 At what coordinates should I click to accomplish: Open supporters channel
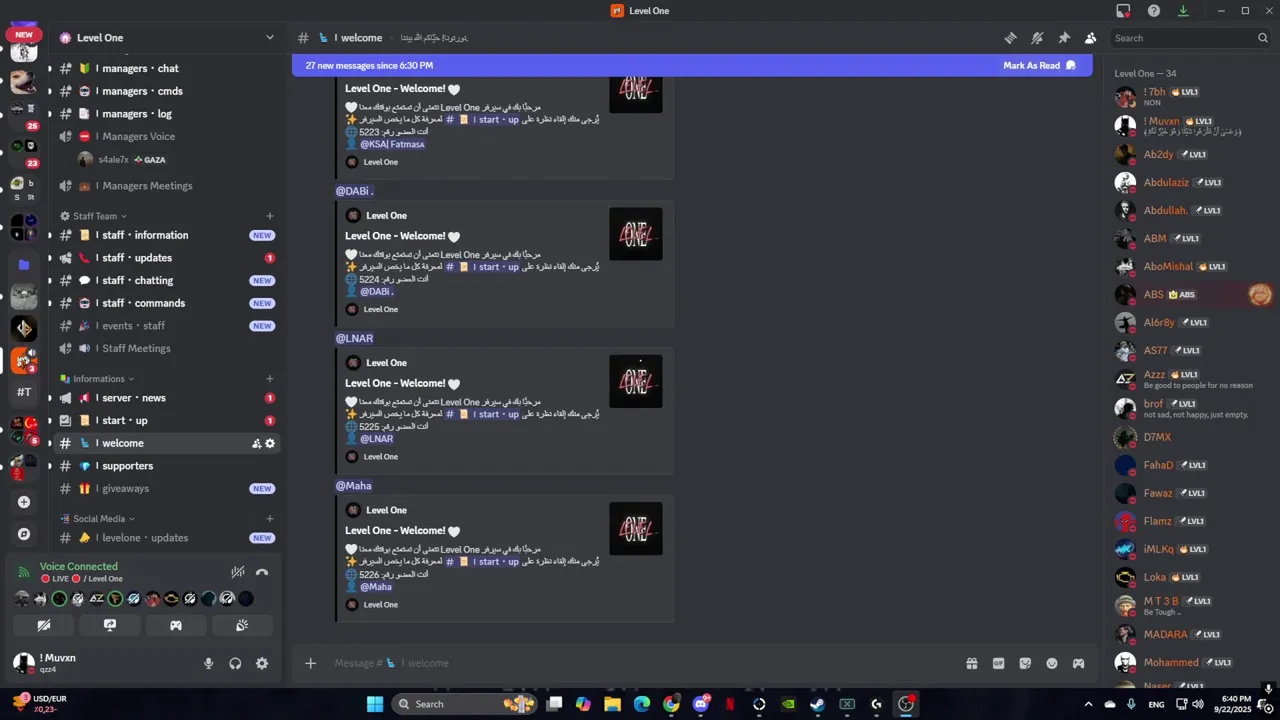[x=166, y=466]
